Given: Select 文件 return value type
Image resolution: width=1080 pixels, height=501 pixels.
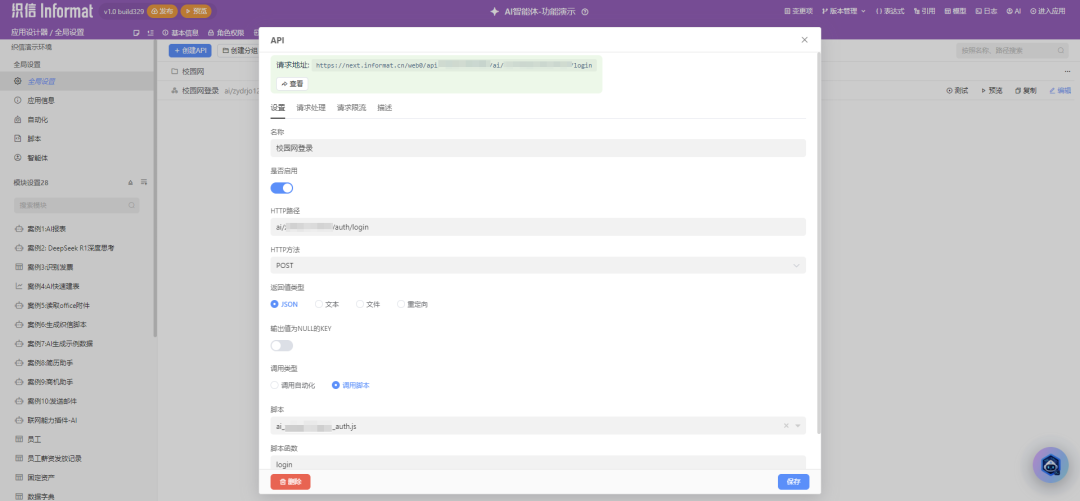Looking at the screenshot, I should click(368, 304).
